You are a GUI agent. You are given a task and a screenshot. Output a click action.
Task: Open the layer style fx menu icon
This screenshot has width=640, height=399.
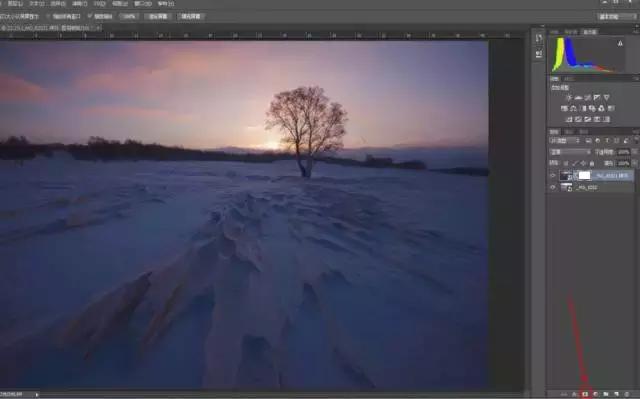[575, 394]
